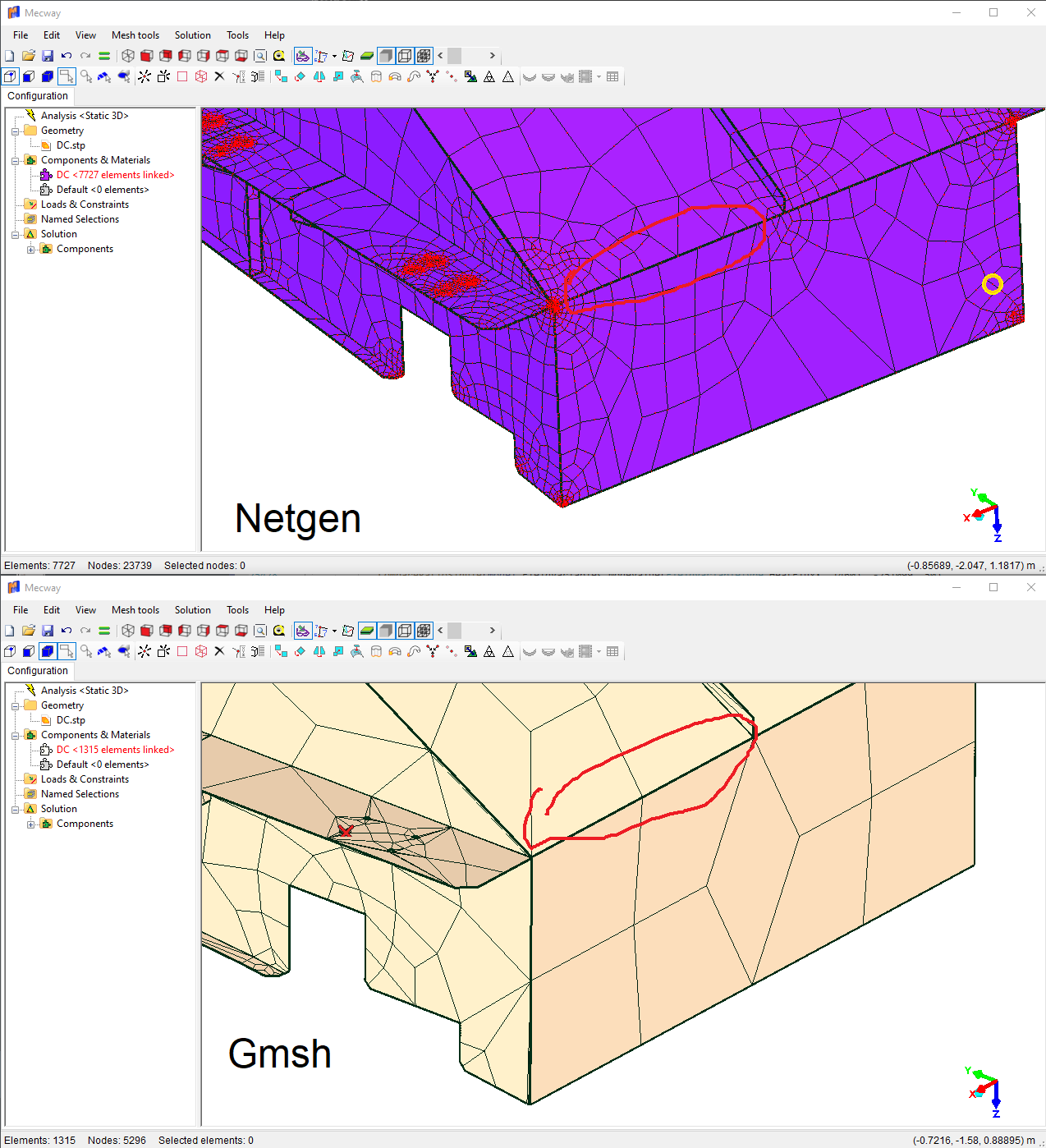
Task: Select Default <0 elements> in top tree
Action: pyautogui.click(x=103, y=190)
